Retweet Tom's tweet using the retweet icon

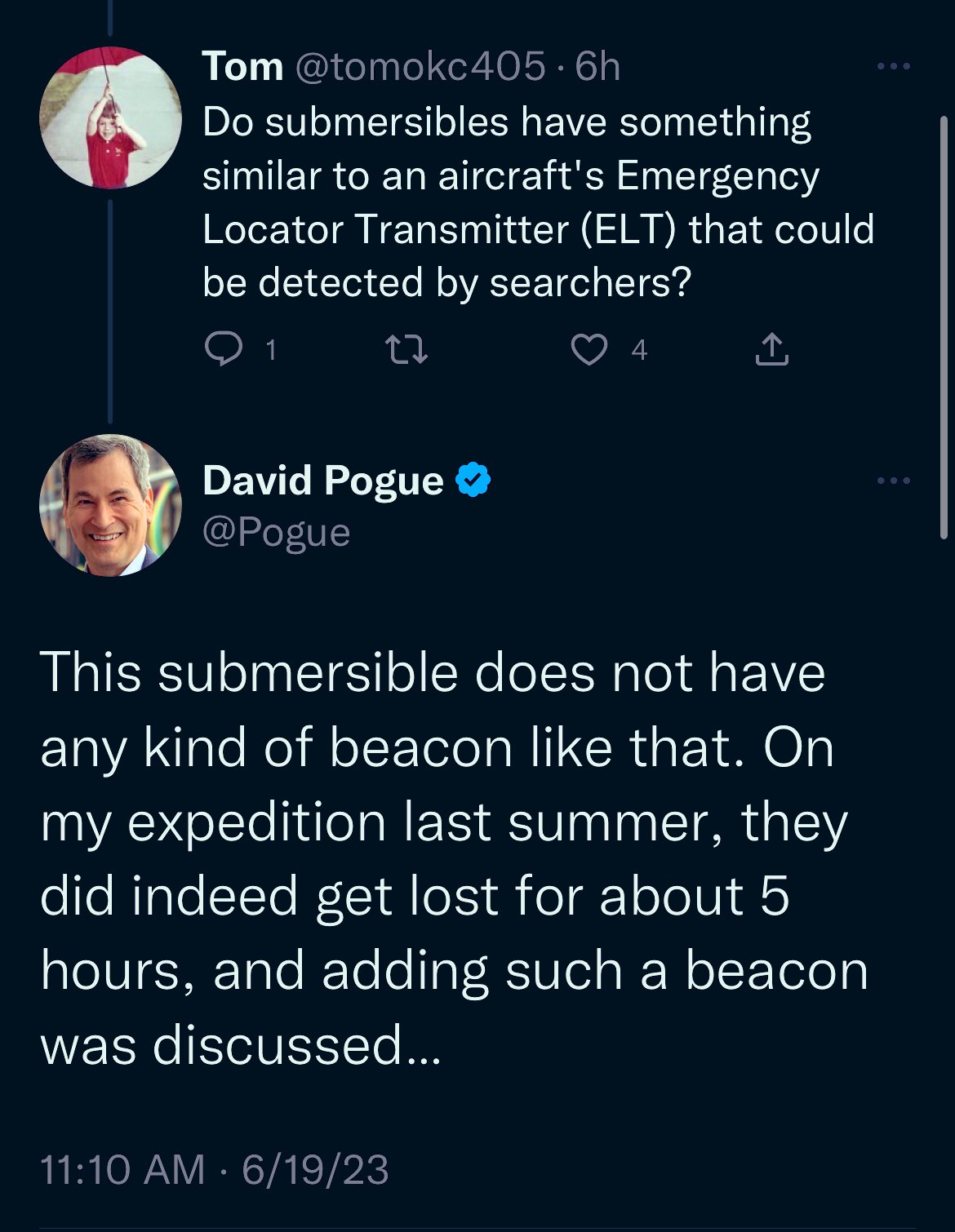(406, 351)
